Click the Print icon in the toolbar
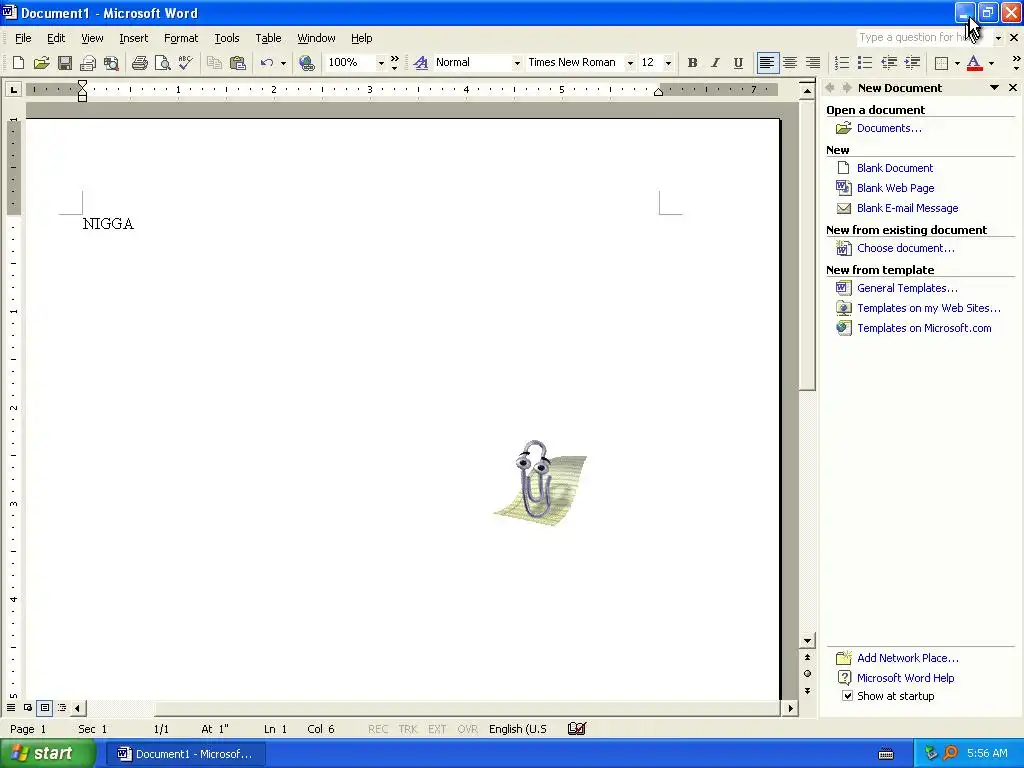The image size is (1024, 768). [x=140, y=63]
